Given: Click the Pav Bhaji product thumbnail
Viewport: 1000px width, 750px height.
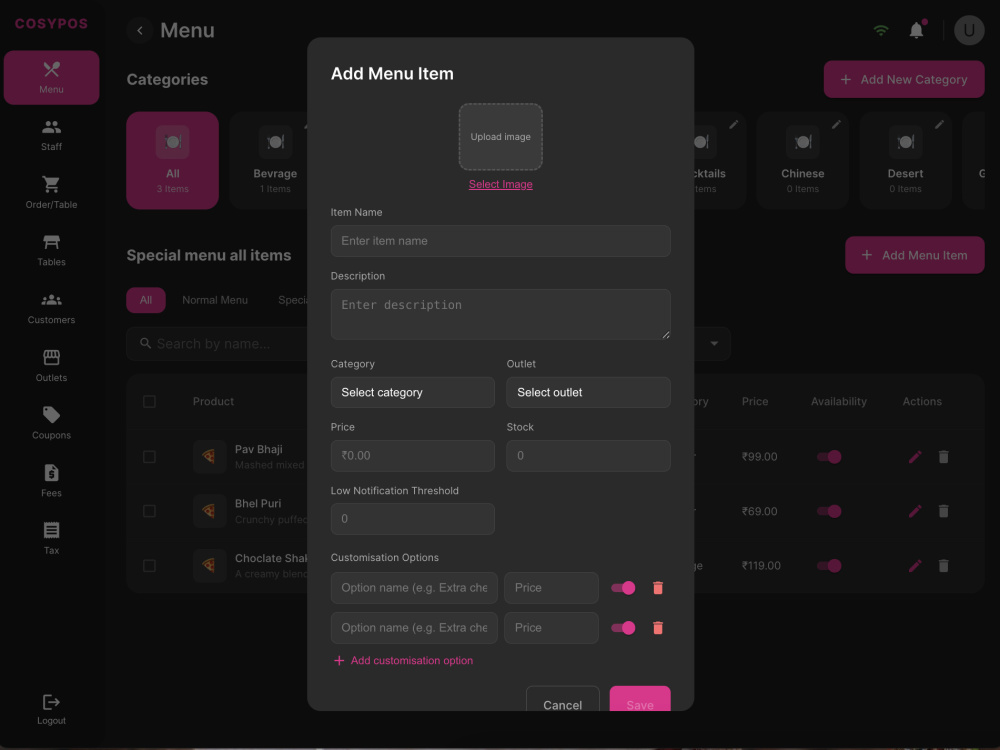Looking at the screenshot, I should coord(209,457).
